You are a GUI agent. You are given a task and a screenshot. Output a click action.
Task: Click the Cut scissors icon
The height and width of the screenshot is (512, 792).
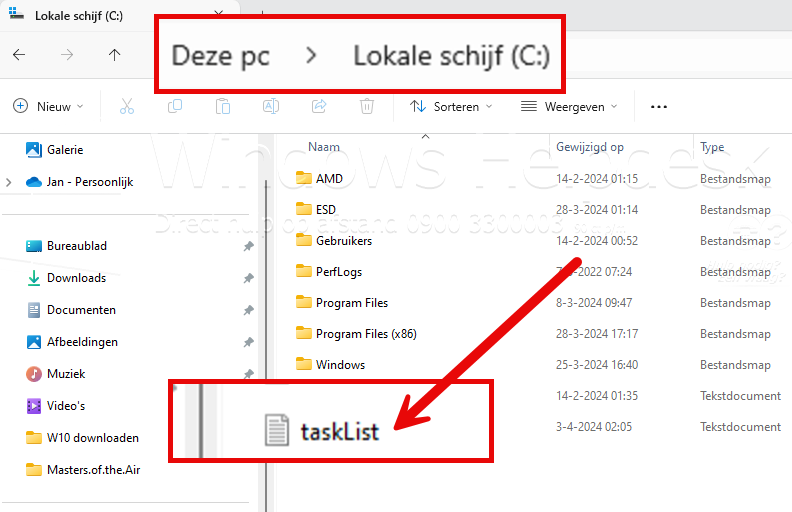coord(127,107)
